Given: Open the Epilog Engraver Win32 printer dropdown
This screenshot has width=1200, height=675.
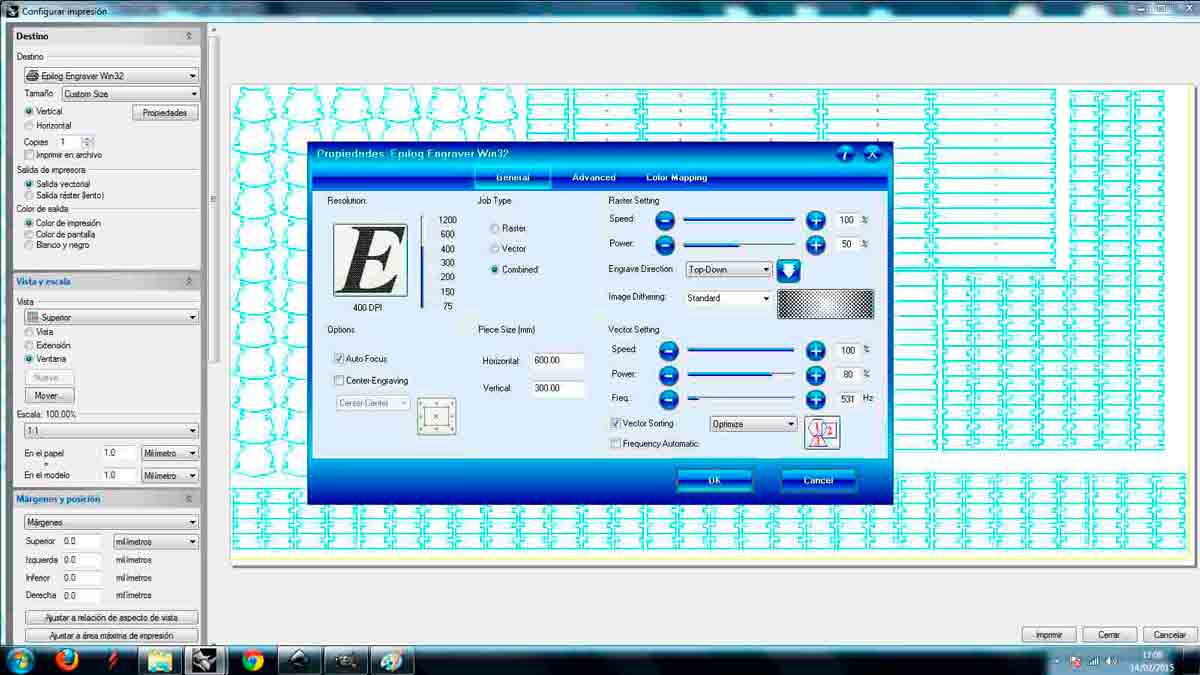Looking at the screenshot, I should [x=111, y=76].
